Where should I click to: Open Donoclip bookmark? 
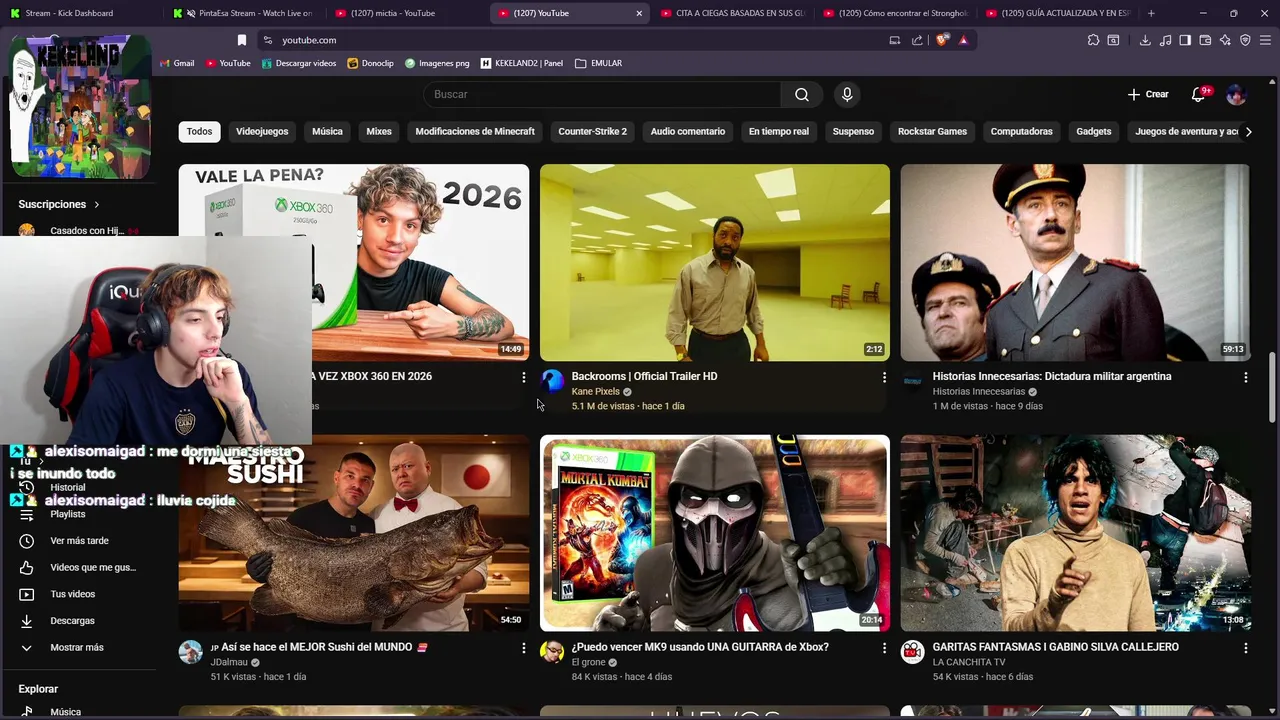coord(371,63)
